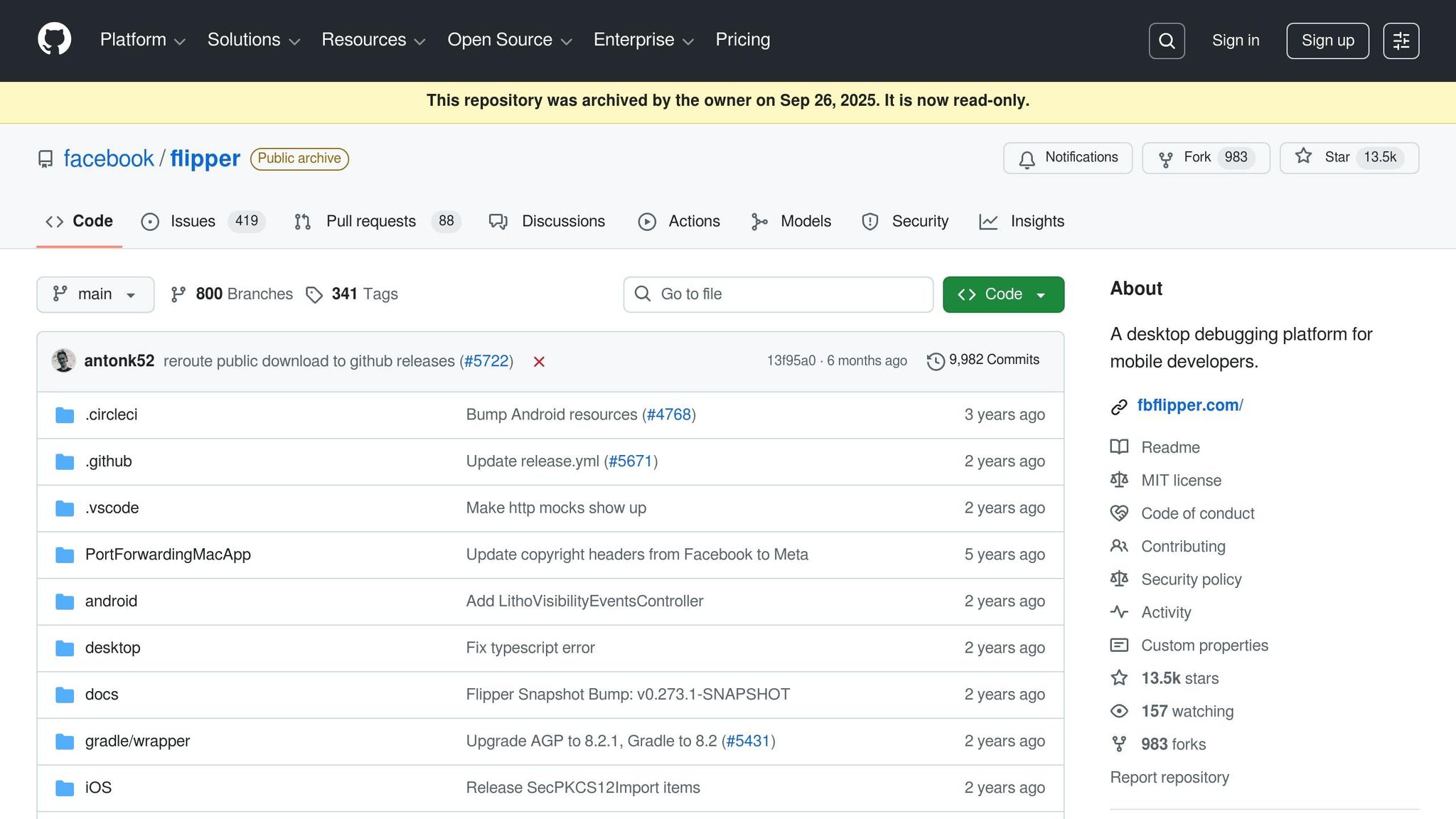Click the tag icon beside 341 Tags

point(314,294)
